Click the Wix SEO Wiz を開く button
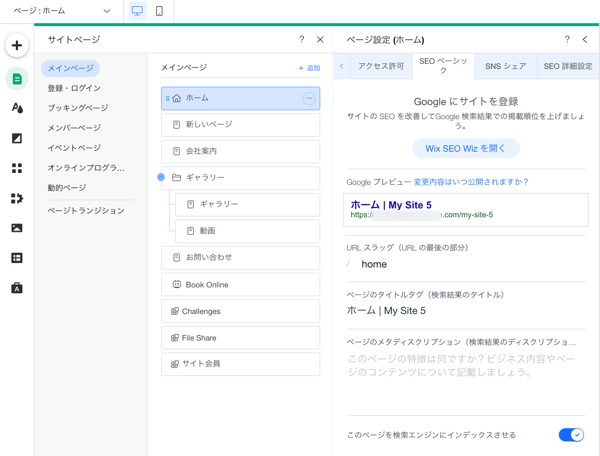600x456 pixels. [466, 148]
